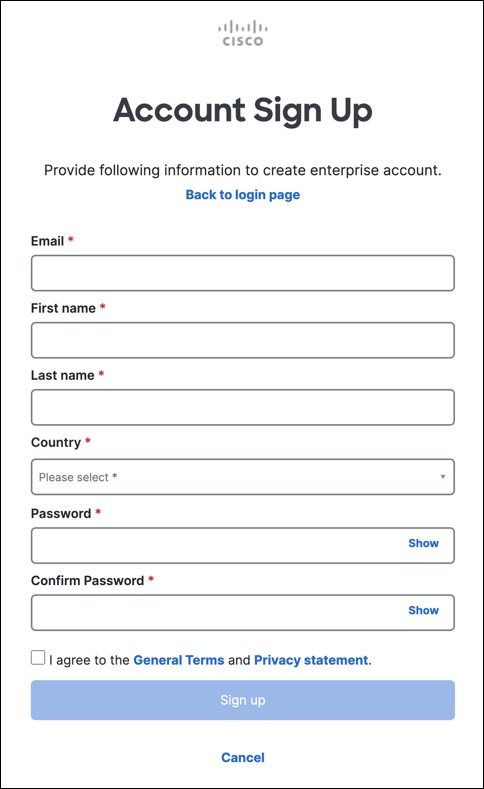Click the blue Sign up button
This screenshot has height=789, width=484.
(243, 700)
